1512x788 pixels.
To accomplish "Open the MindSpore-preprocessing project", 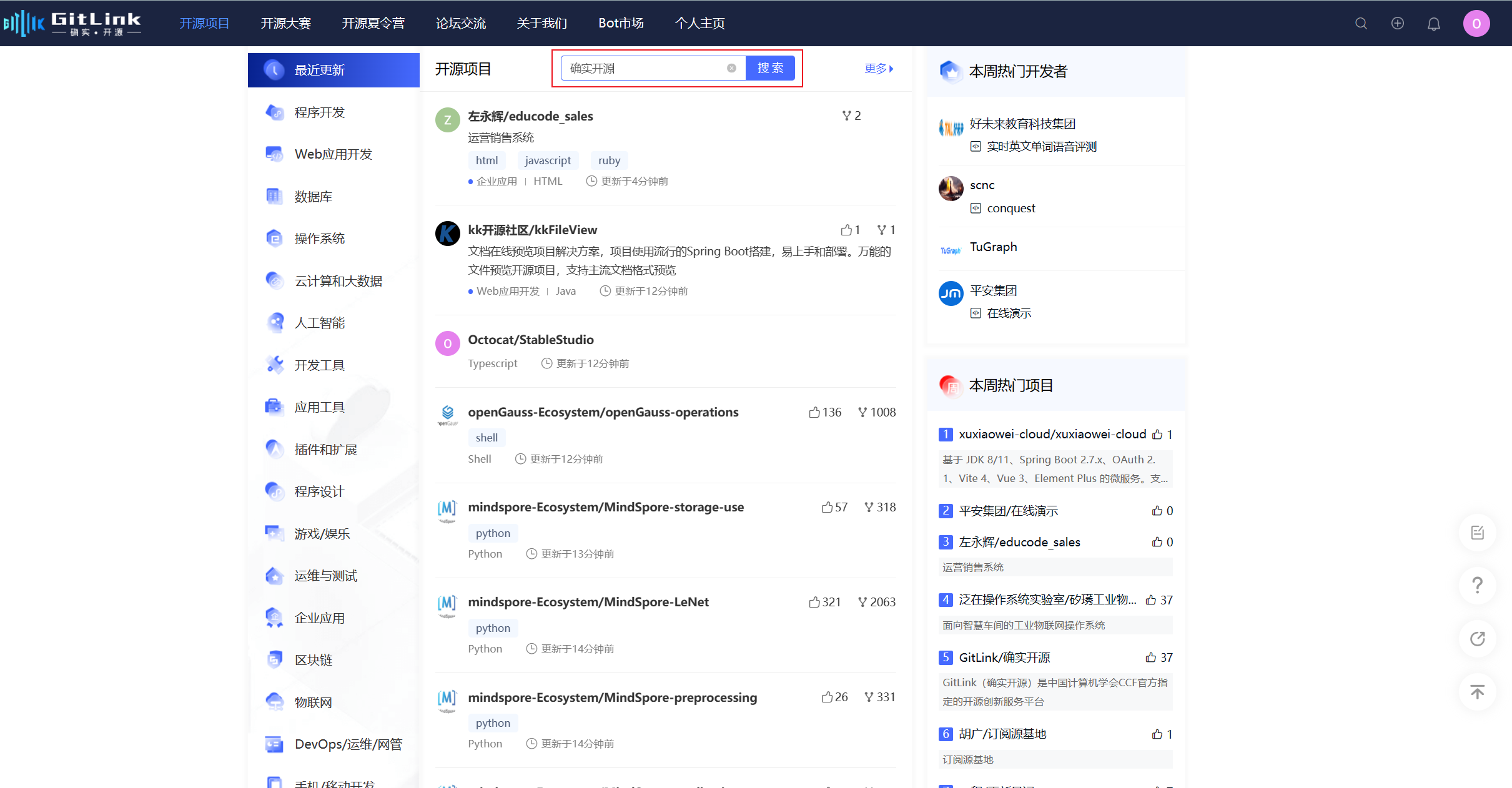I will (613, 697).
